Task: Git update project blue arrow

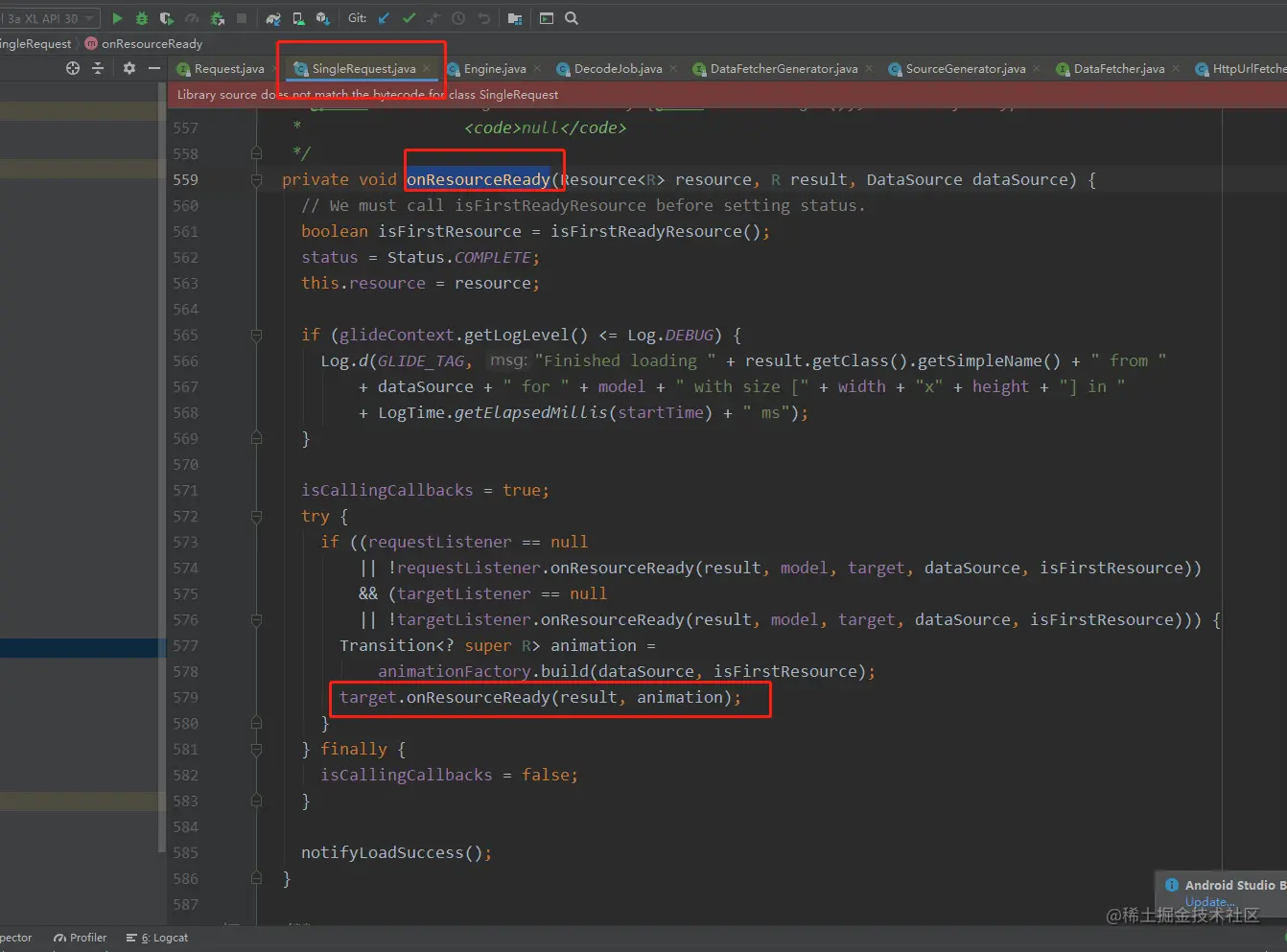Action: pyautogui.click(x=385, y=18)
